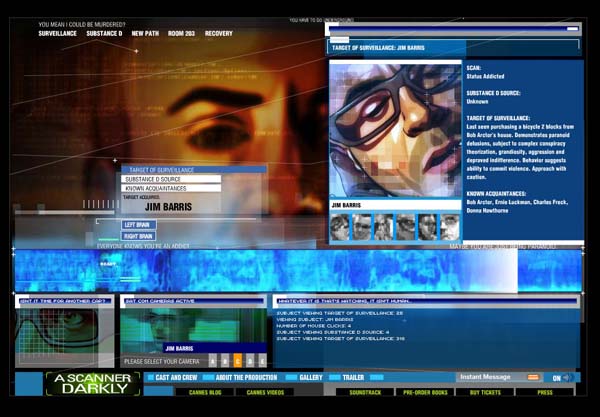
Task: Select the third character thumbnail under Jim Barris
Action: [x=384, y=227]
